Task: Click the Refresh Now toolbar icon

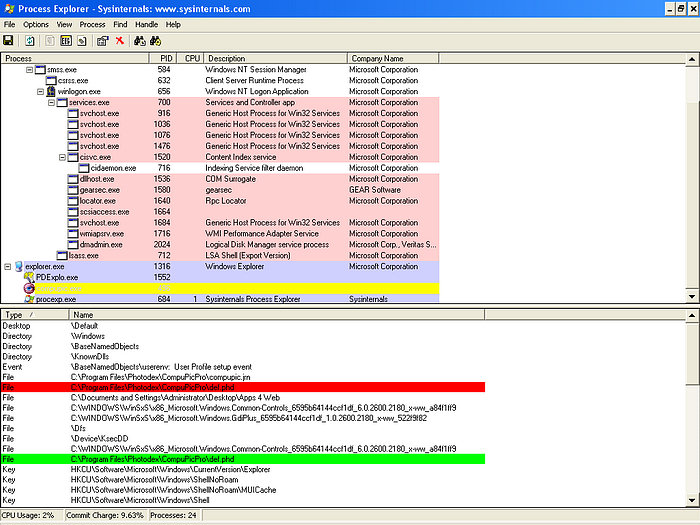Action: [x=29, y=41]
